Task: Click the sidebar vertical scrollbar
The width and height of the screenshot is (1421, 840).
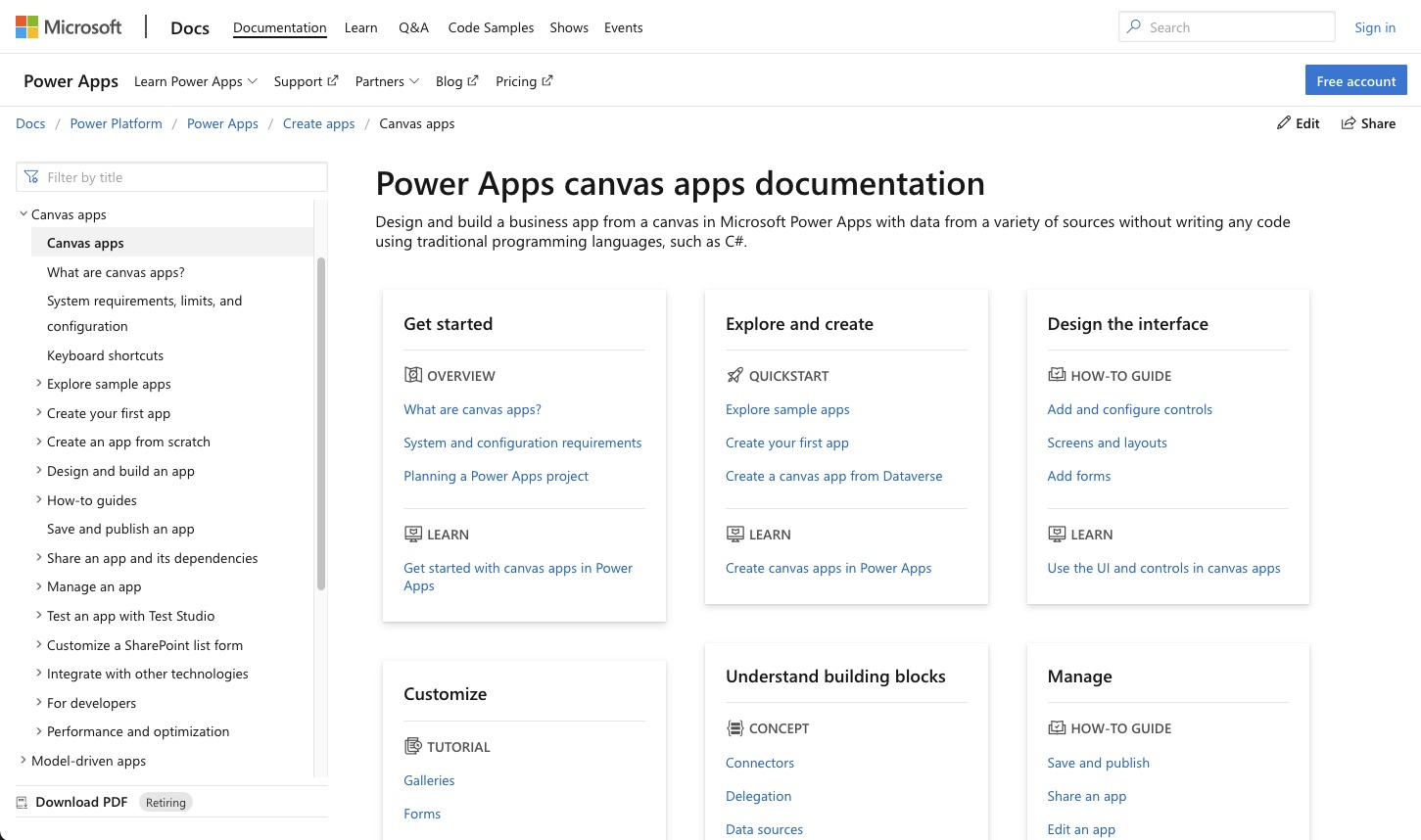Action: click(x=321, y=424)
